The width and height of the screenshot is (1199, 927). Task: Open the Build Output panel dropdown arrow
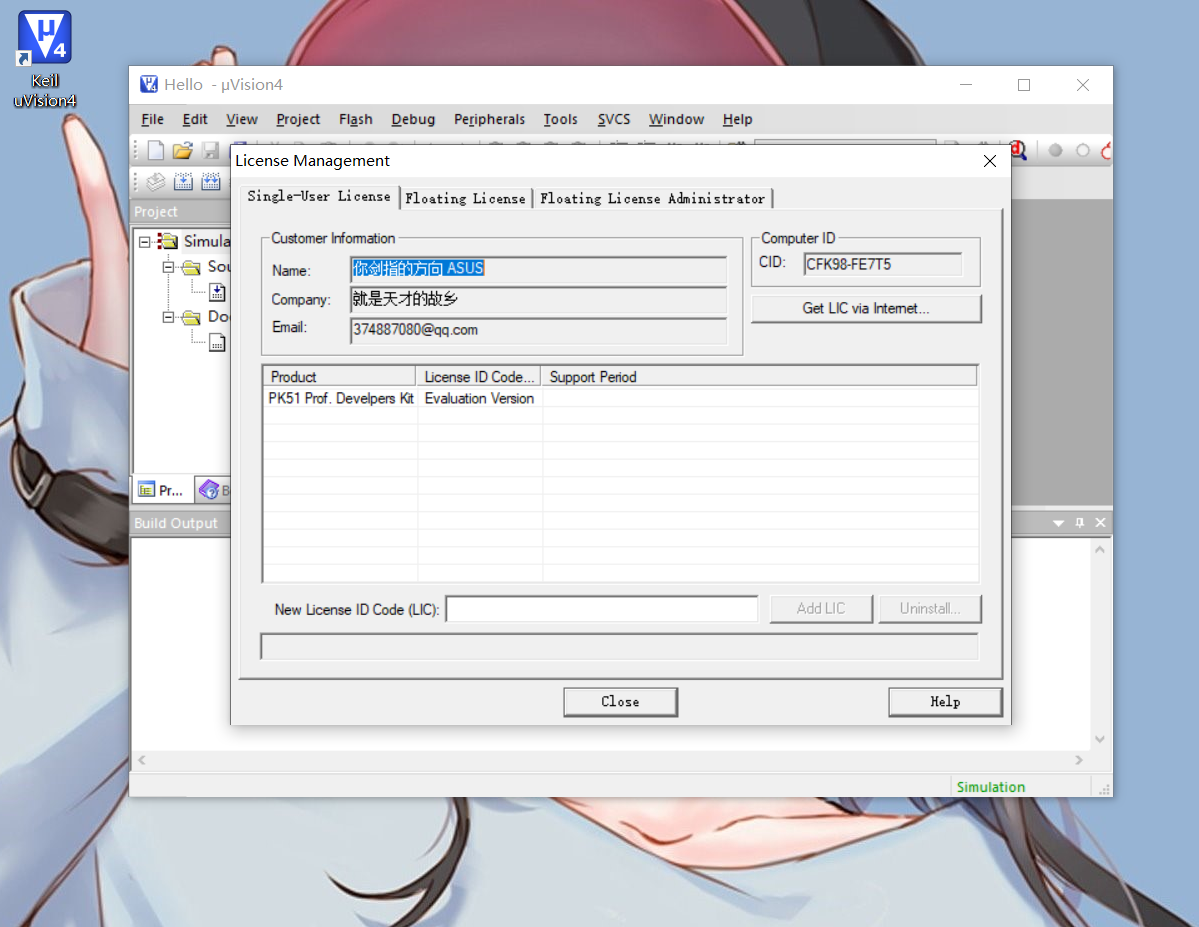coord(1058,523)
